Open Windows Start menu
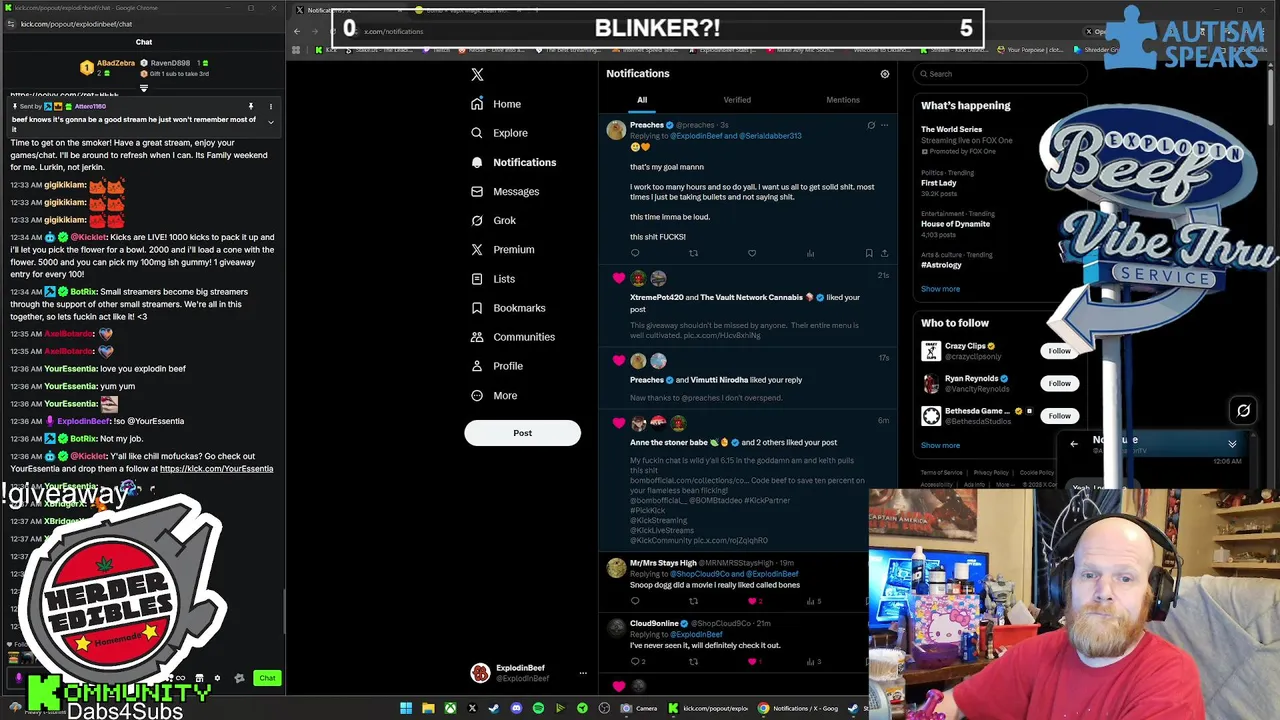 point(406,708)
